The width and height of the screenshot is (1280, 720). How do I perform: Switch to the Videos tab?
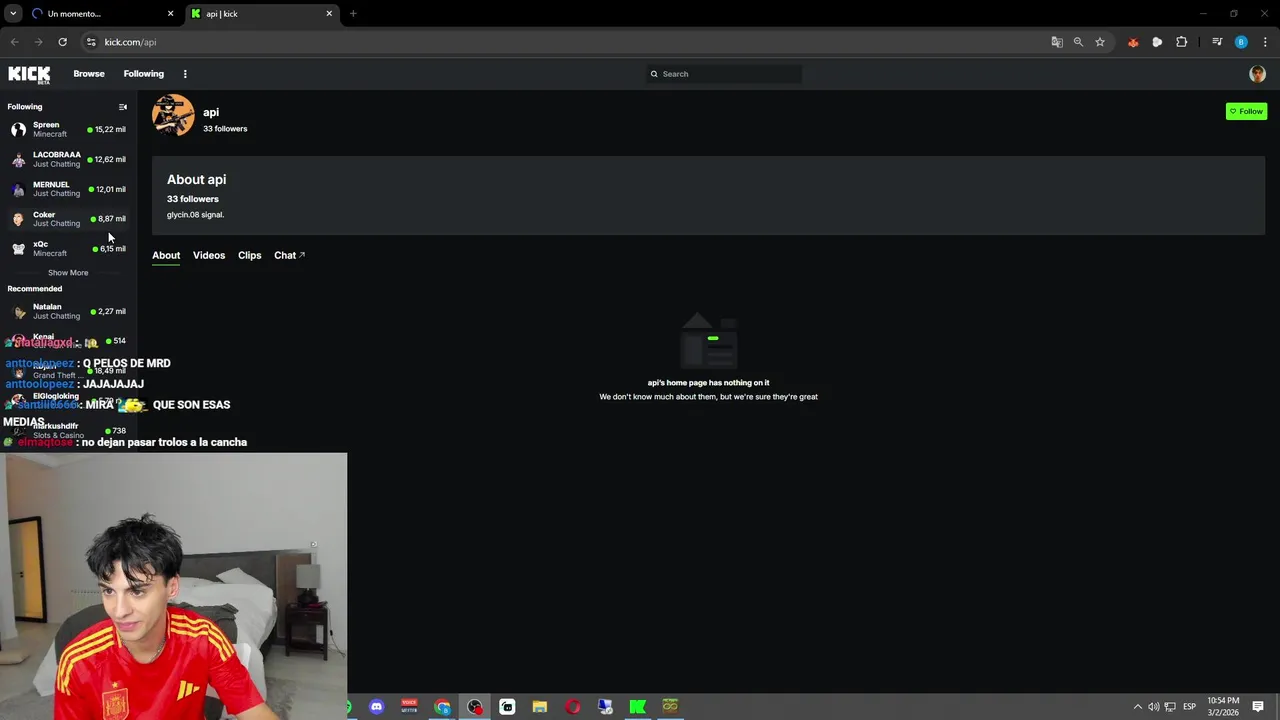pos(209,256)
